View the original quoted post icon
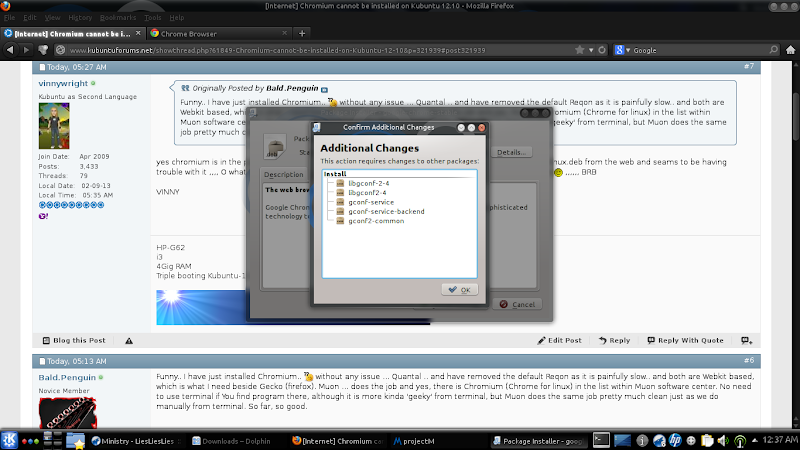The width and height of the screenshot is (800, 450). 324,89
